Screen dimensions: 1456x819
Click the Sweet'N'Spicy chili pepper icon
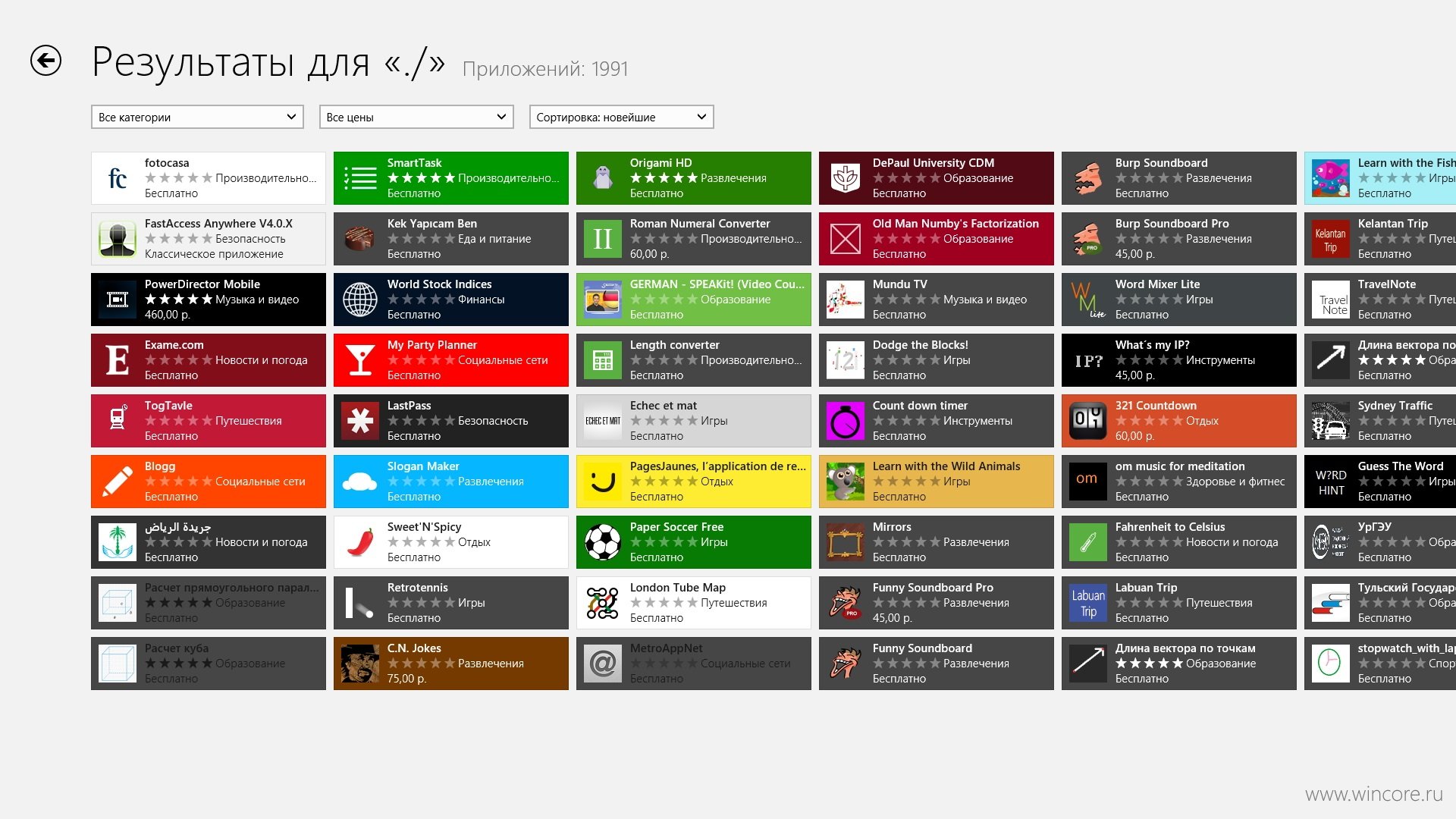coord(360,542)
